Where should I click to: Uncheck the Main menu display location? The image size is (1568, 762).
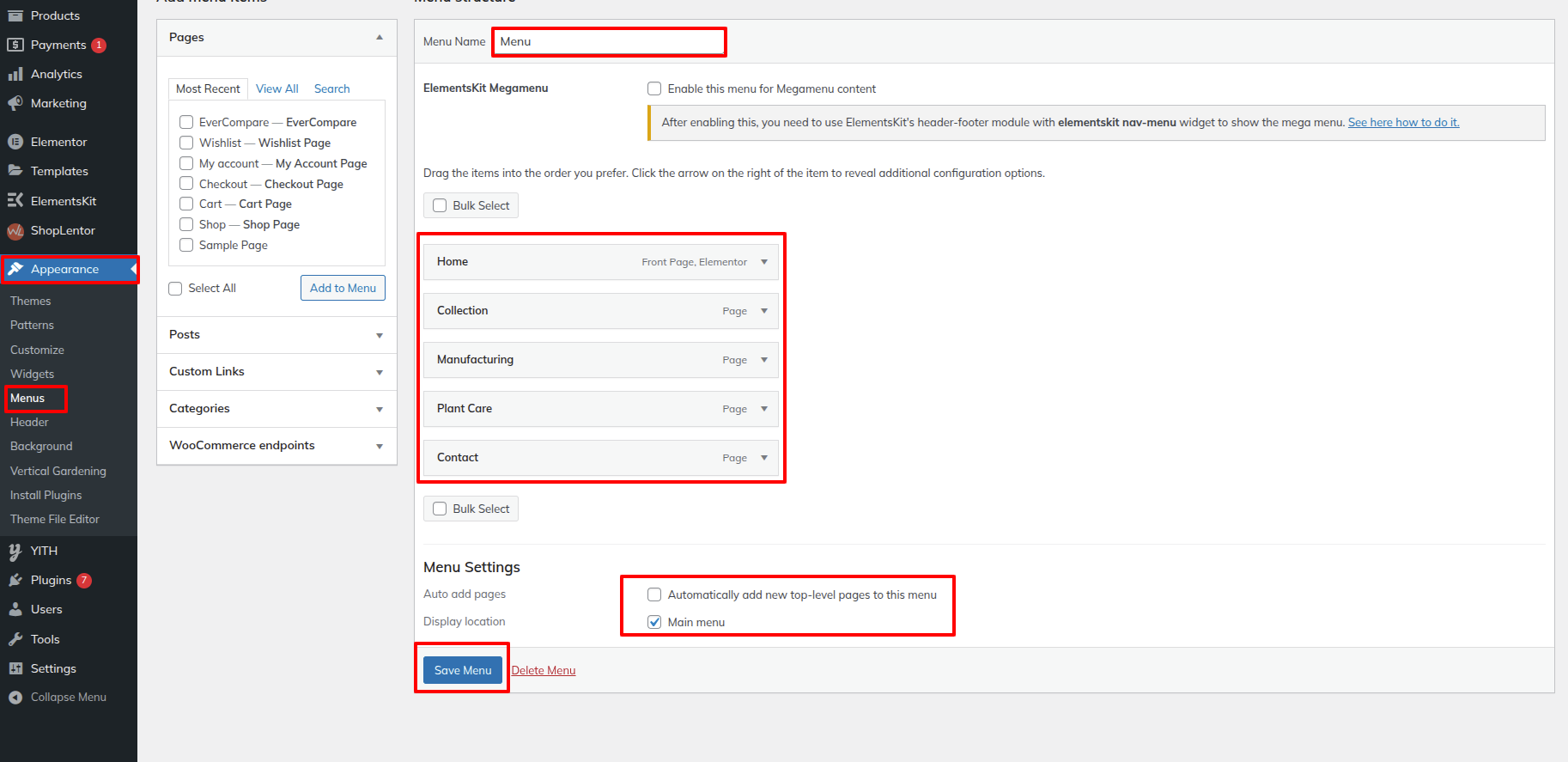(x=654, y=622)
